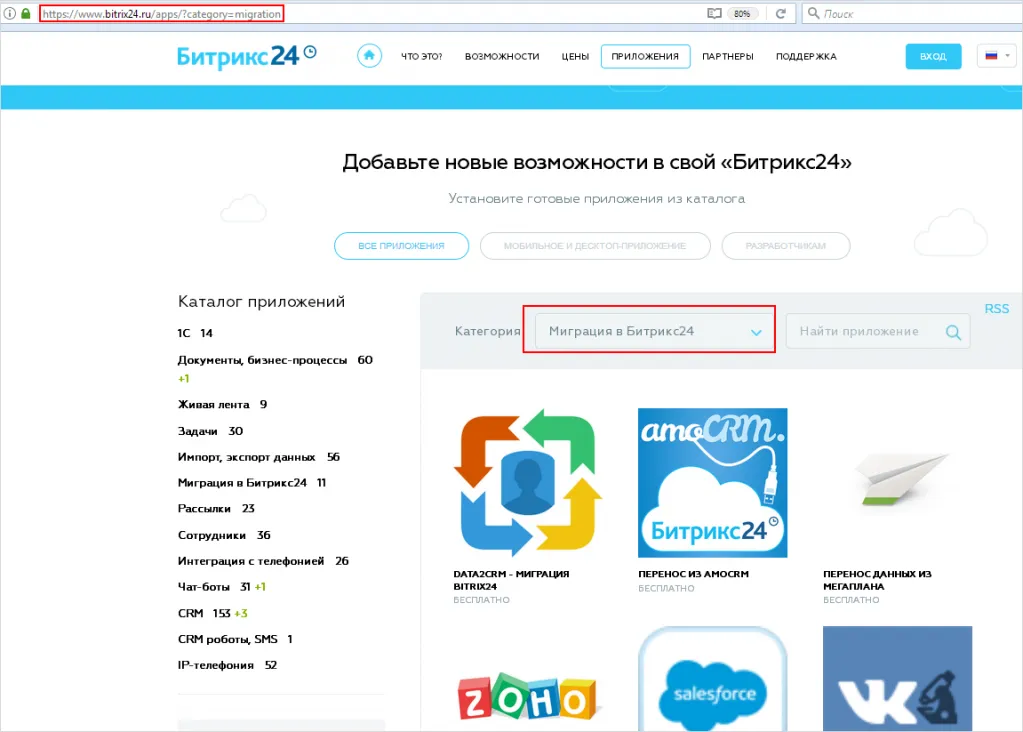Select 'Чат-боты' category in catalog
Screen dimensions: 1023x732
pos(207,587)
